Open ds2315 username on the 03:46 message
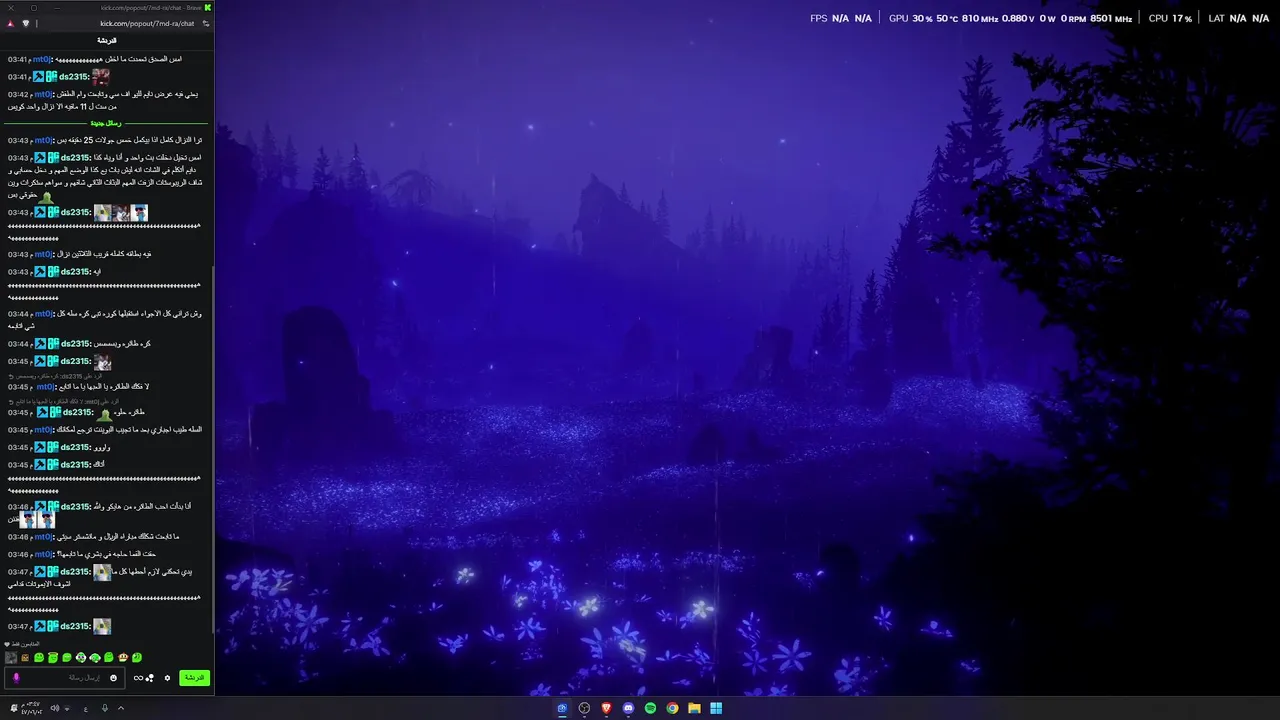Viewport: 1280px width, 720px height. [75, 507]
